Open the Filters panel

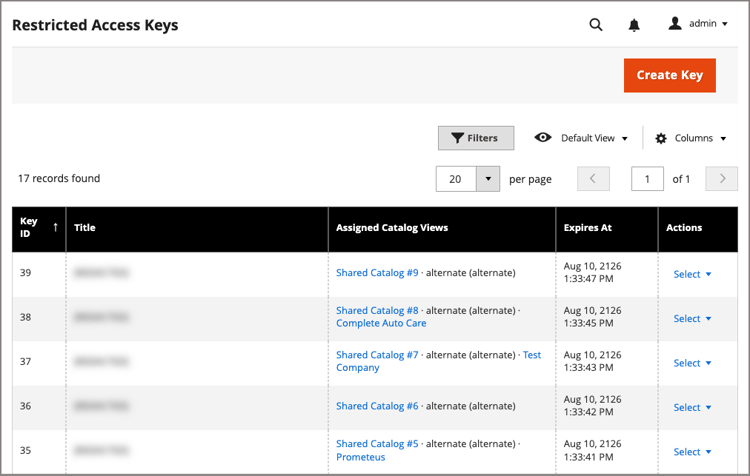(476, 138)
